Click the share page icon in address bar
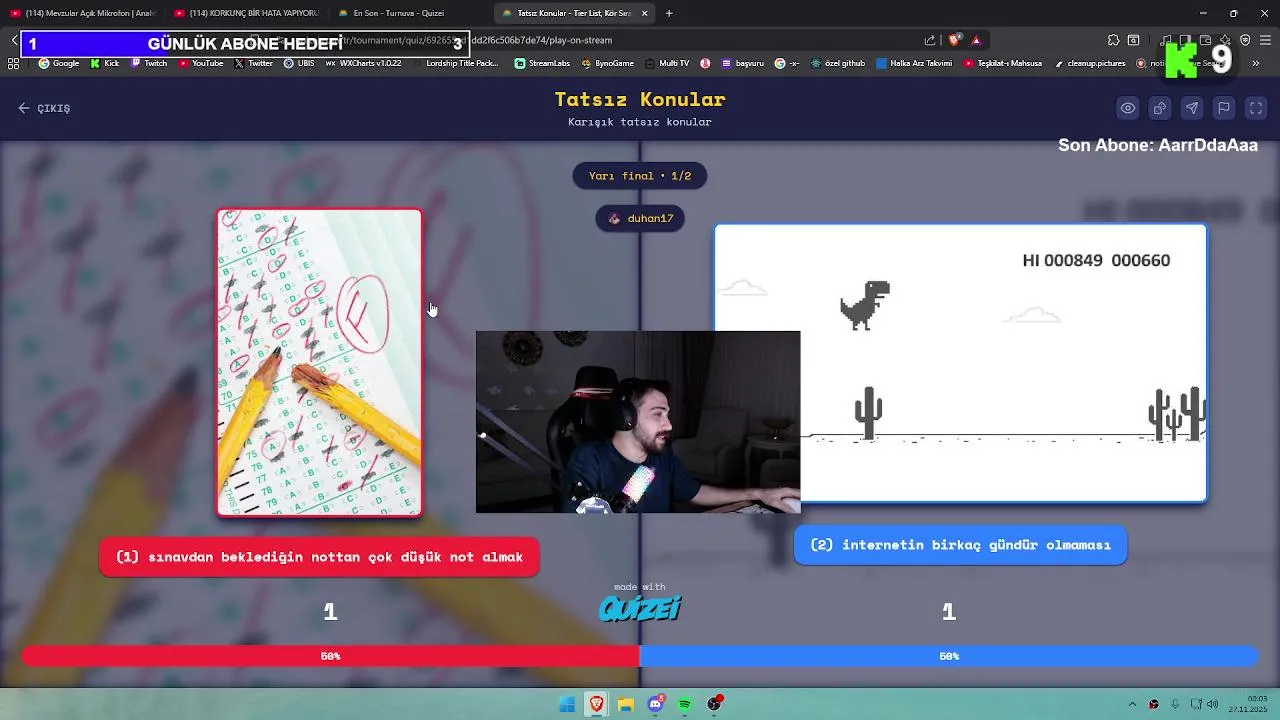The height and width of the screenshot is (720, 1280). (x=930, y=40)
